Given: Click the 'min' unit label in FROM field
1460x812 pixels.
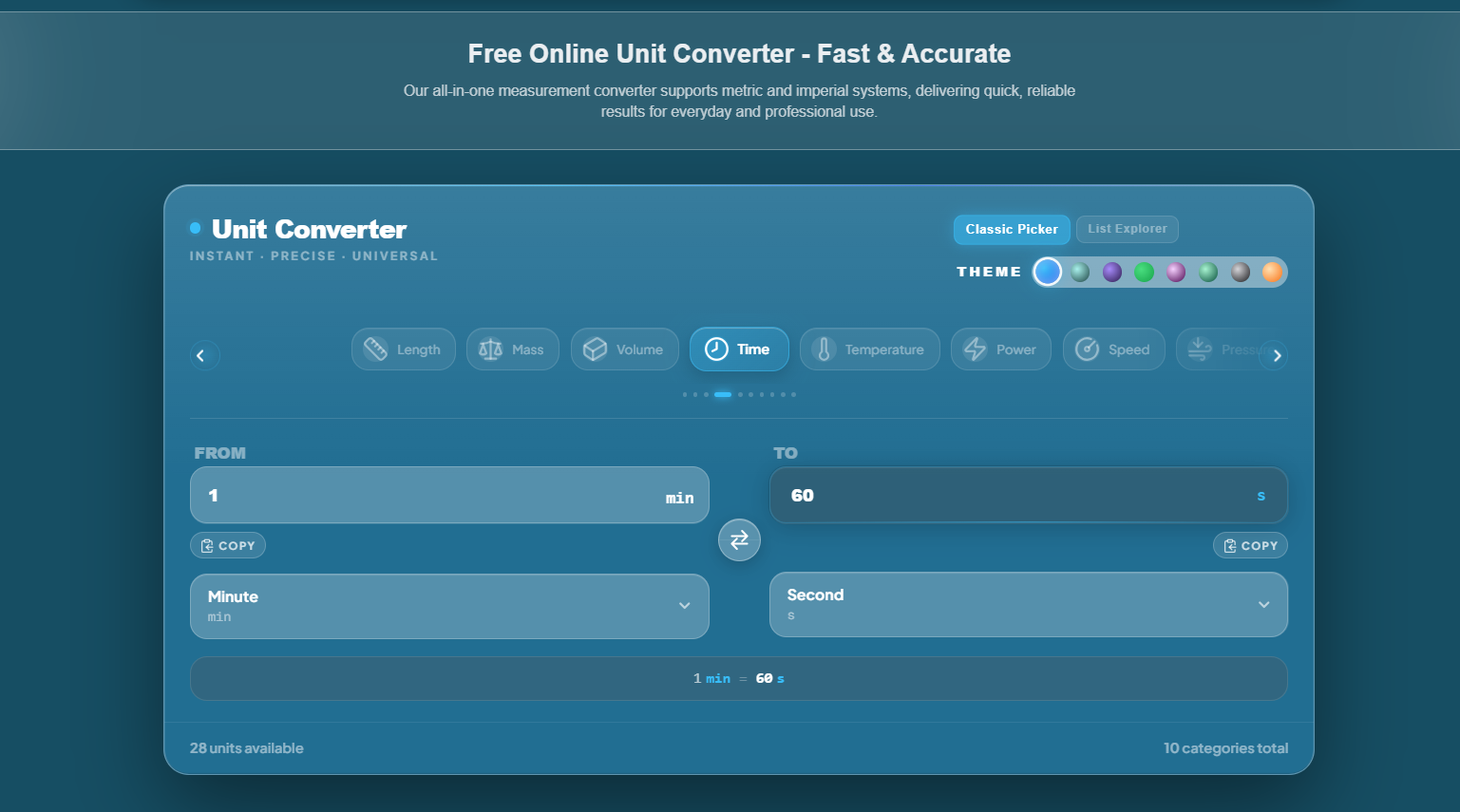Looking at the screenshot, I should point(679,498).
